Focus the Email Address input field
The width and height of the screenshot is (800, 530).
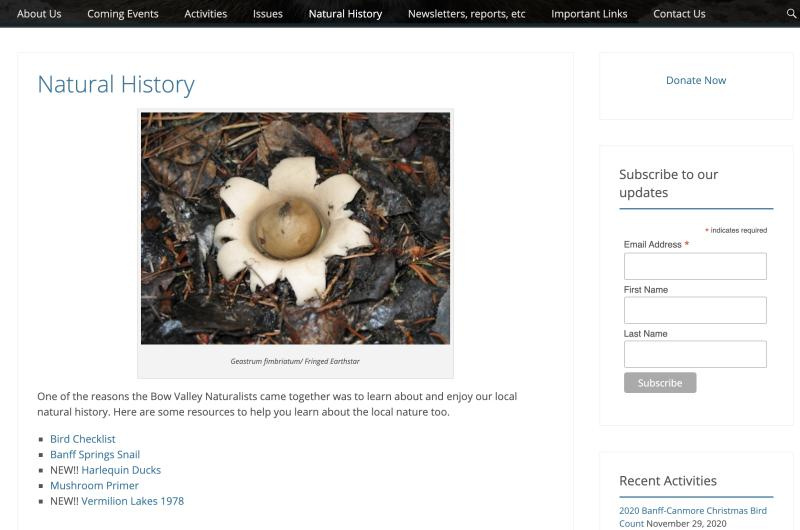[x=695, y=266]
